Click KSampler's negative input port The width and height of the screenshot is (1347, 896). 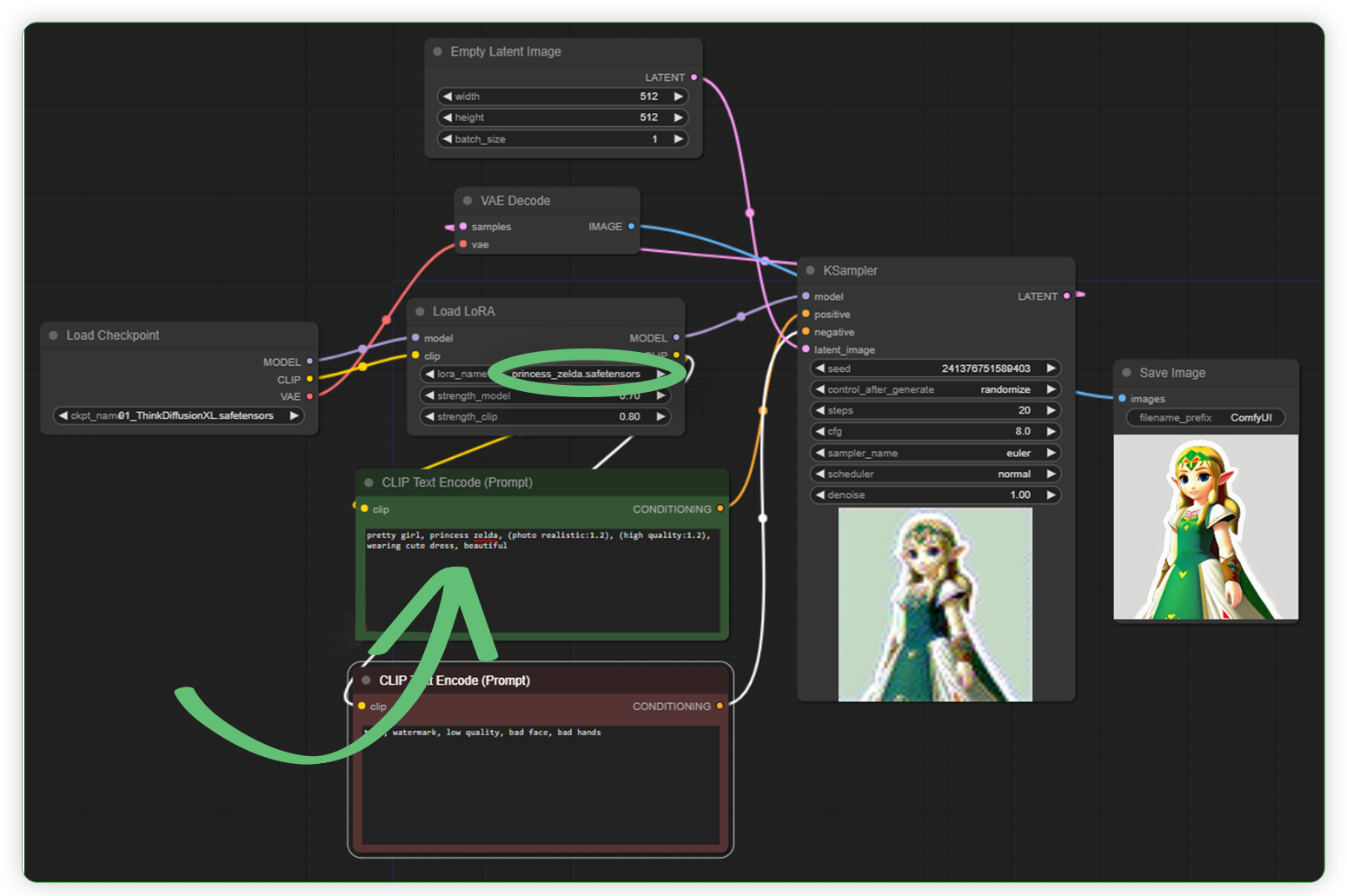pyautogui.click(x=806, y=332)
